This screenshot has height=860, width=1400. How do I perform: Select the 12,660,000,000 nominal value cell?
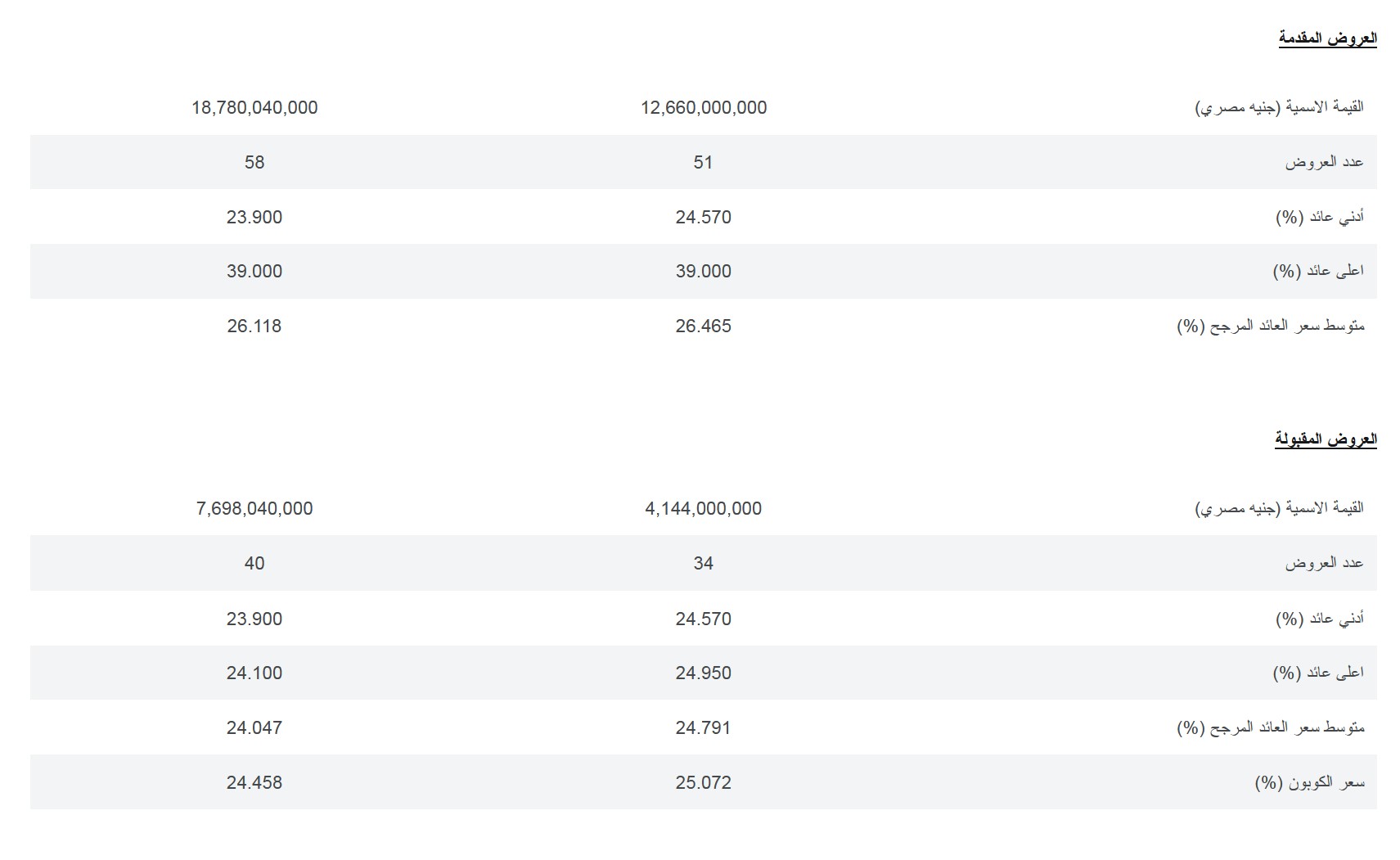[704, 108]
